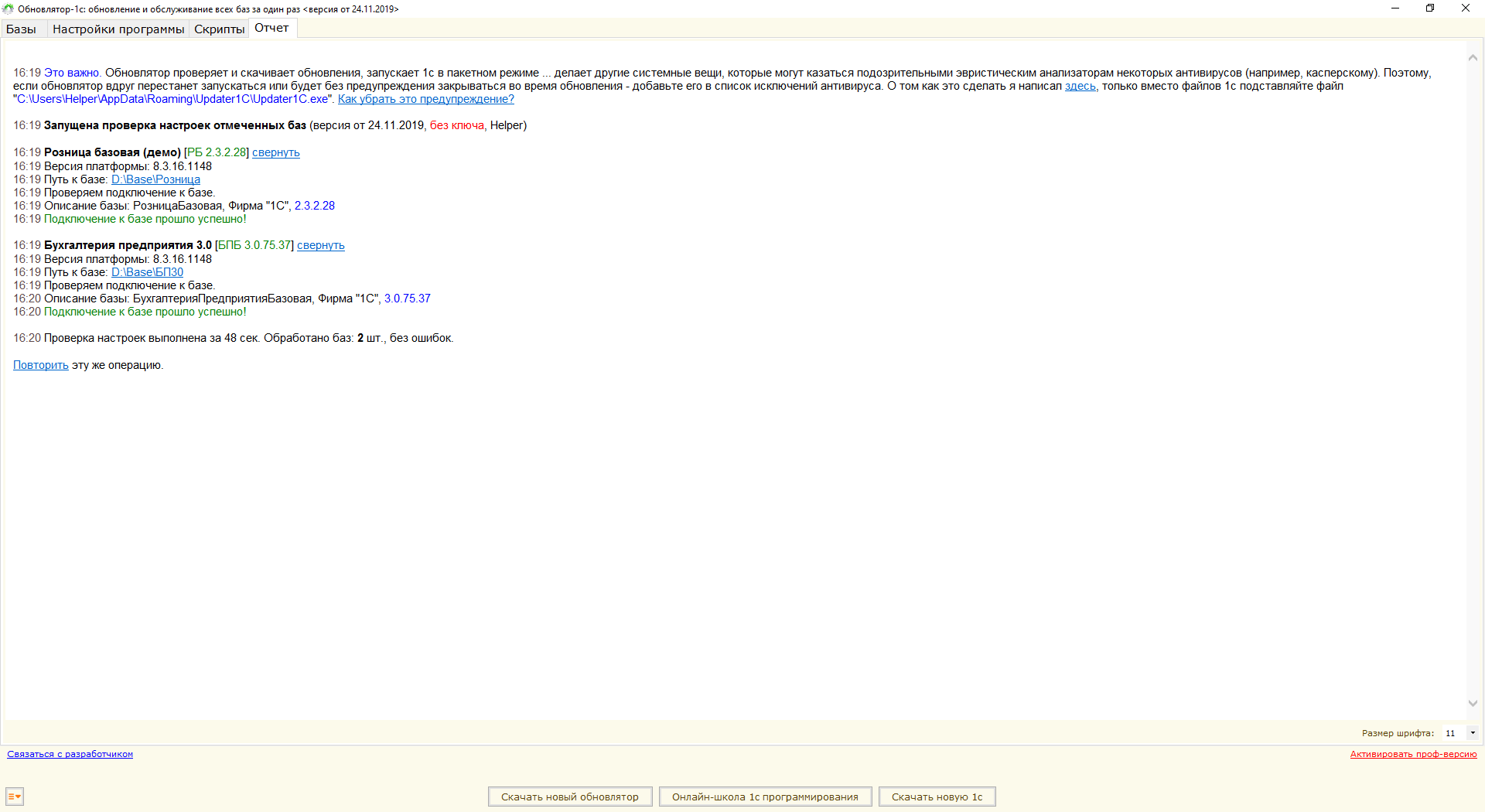Screen dimensions: 1485x812
Task: Click the report scrollbar down arrow
Action: (1473, 703)
